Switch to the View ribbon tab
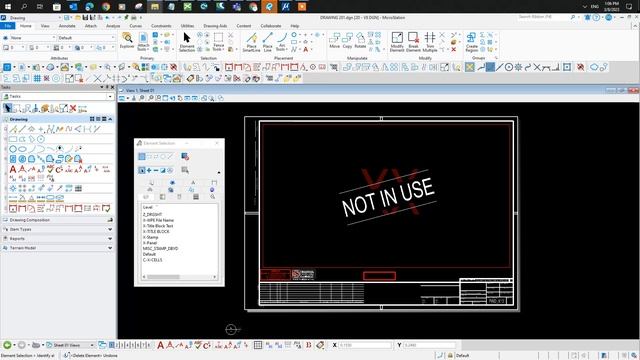 pos(45,26)
